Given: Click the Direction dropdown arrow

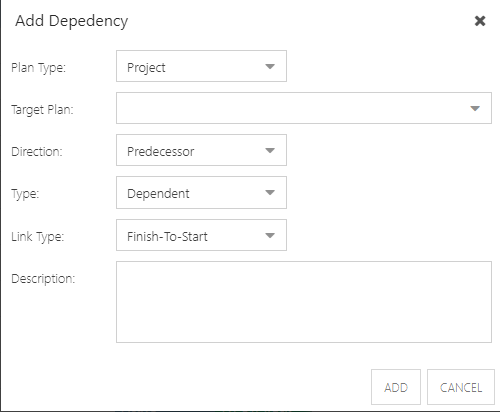Looking at the screenshot, I should pos(270,150).
